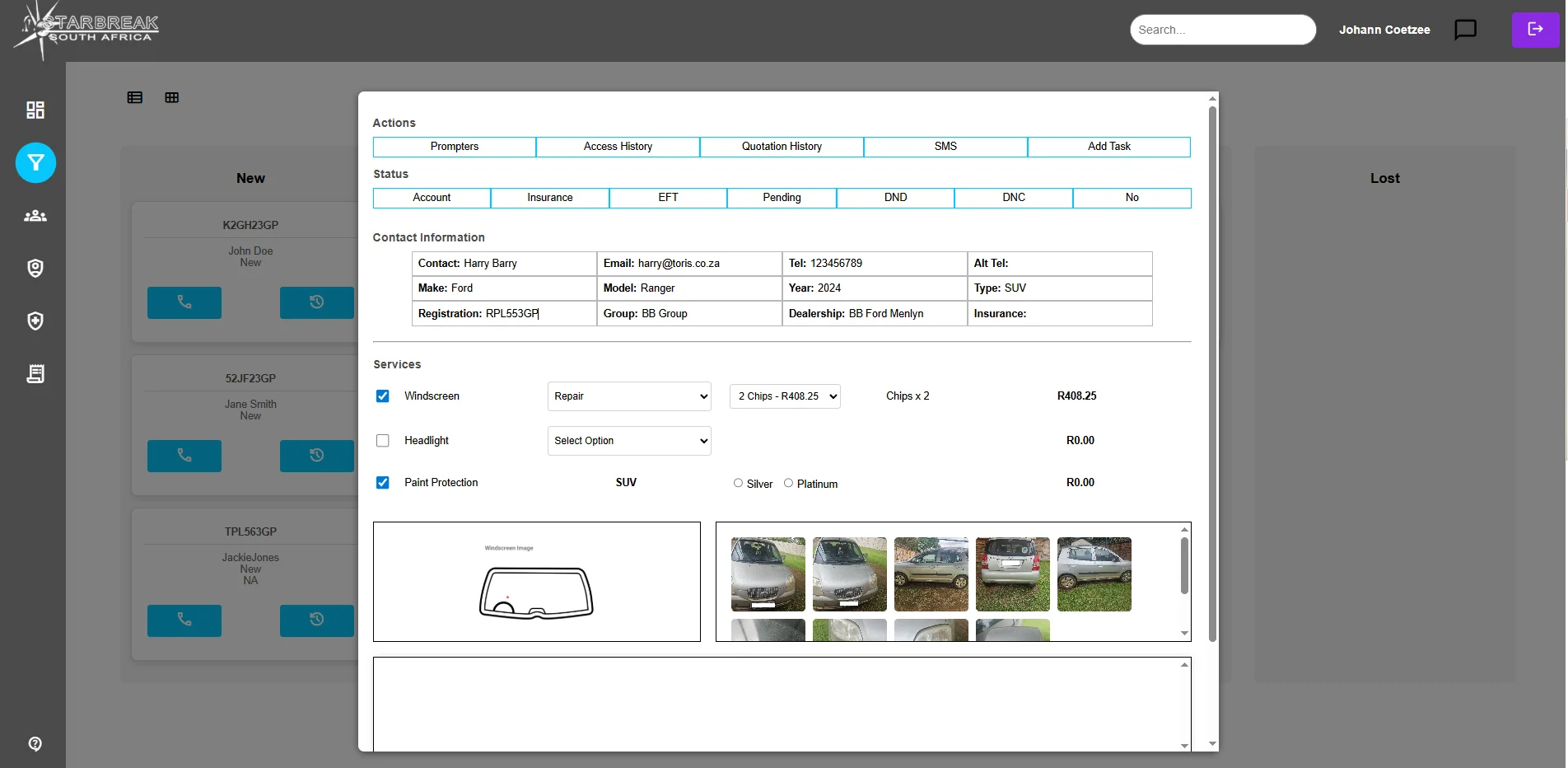Click the receipt document sidebar icon

coord(35,374)
